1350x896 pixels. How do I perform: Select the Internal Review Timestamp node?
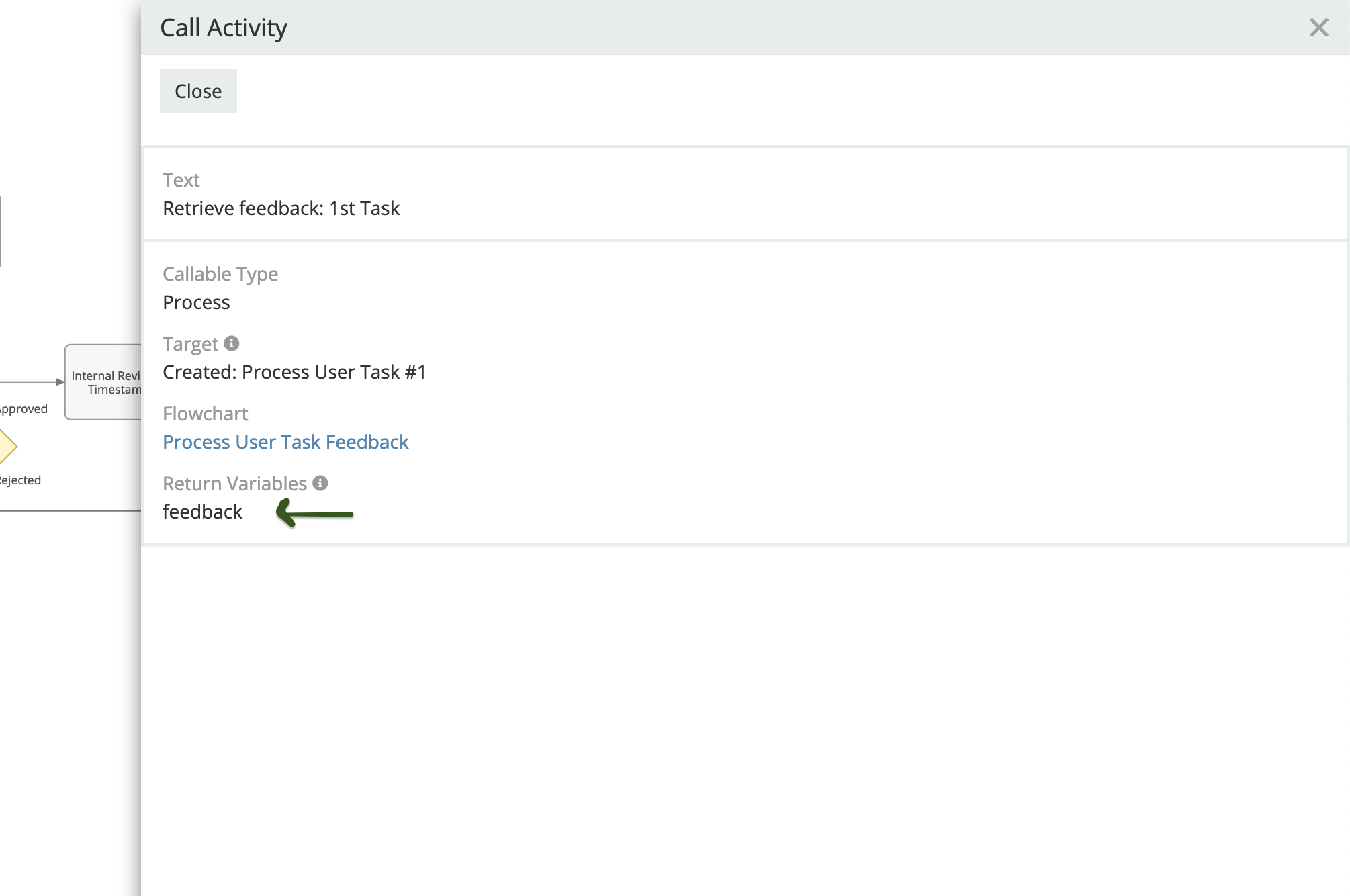(x=104, y=382)
